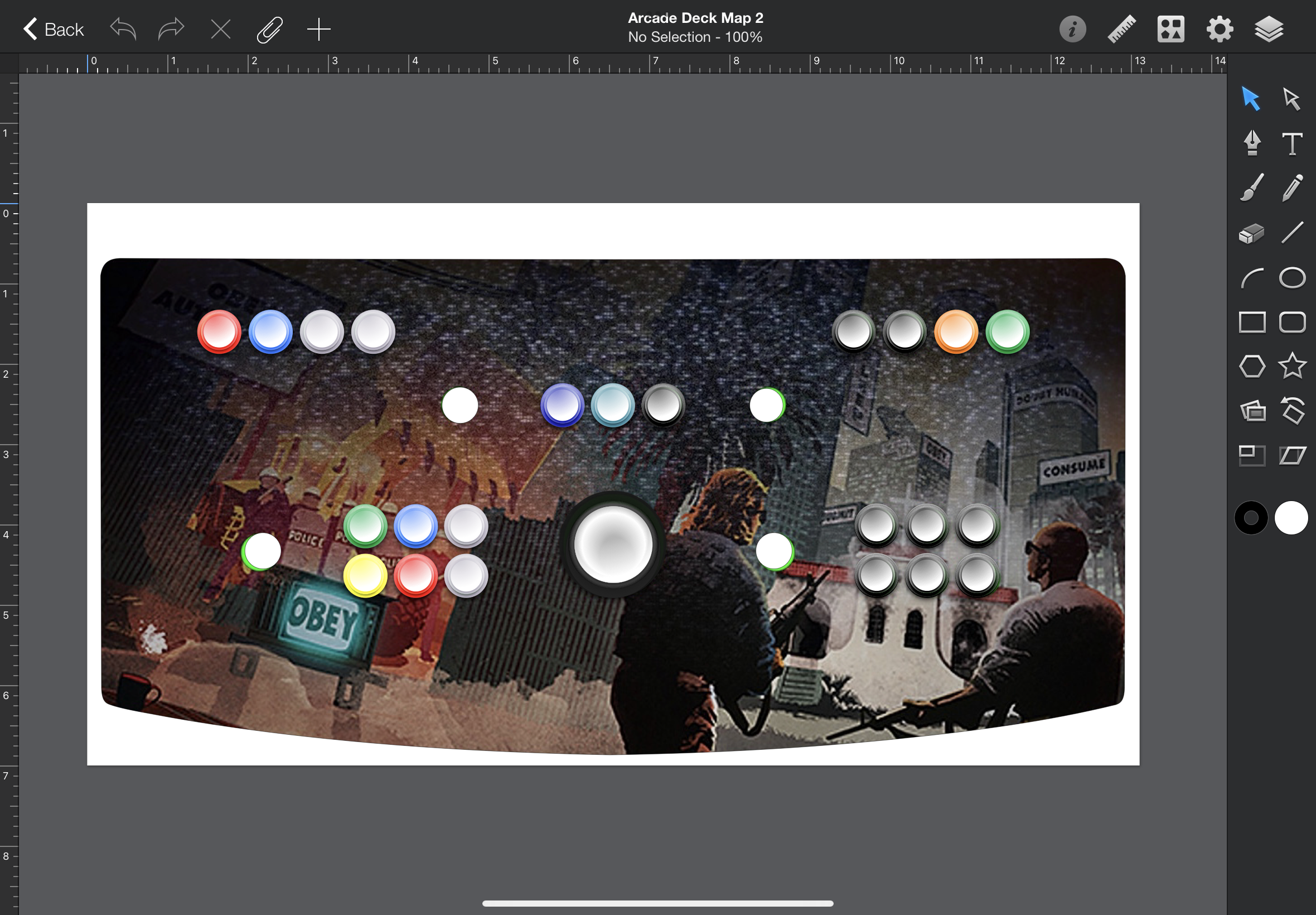Open the shape library icon
The height and width of the screenshot is (915, 1316).
click(x=1170, y=28)
